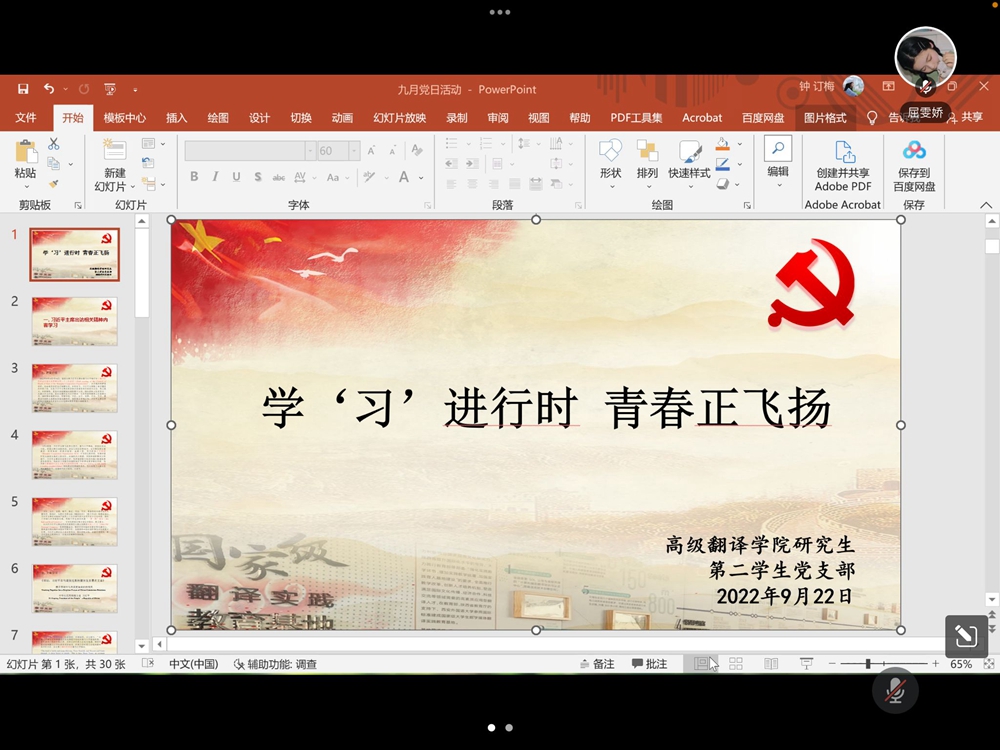Viewport: 1000px width, 750px height.
Task: Toggle italic text formatting
Action: pyautogui.click(x=215, y=177)
